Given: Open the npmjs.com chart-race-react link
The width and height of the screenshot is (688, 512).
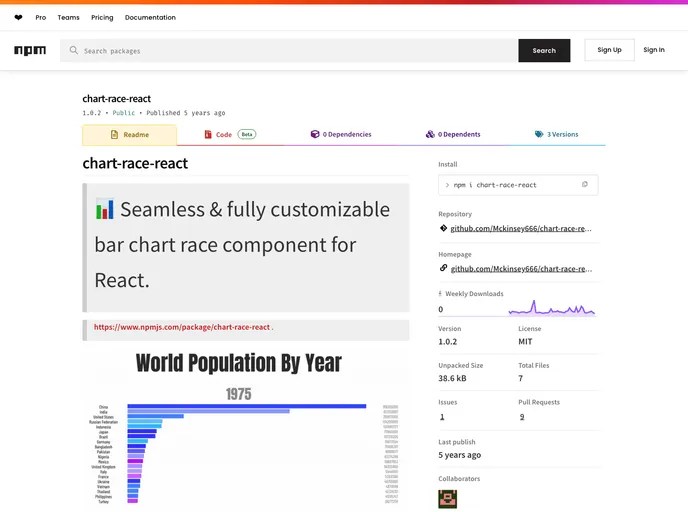Looking at the screenshot, I should point(182,327).
